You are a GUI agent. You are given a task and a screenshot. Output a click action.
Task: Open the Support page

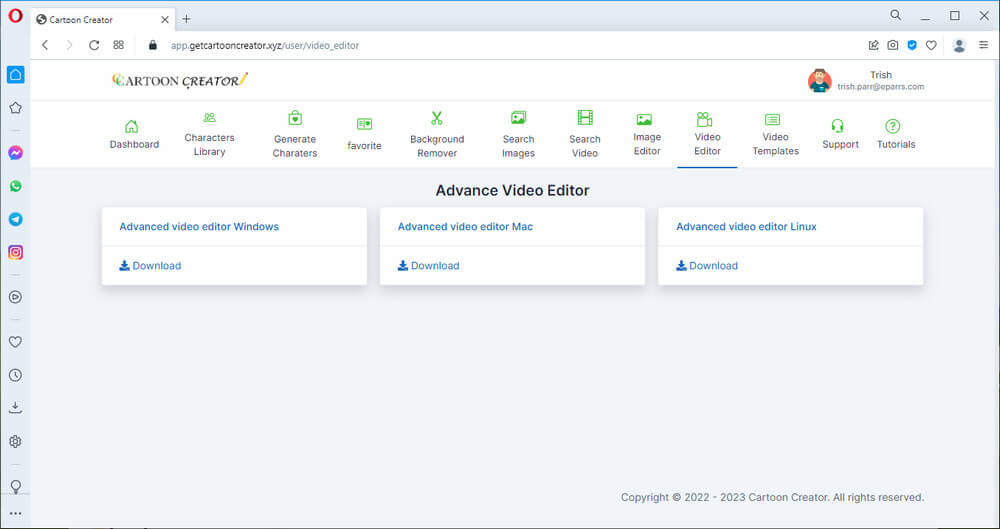[840, 135]
